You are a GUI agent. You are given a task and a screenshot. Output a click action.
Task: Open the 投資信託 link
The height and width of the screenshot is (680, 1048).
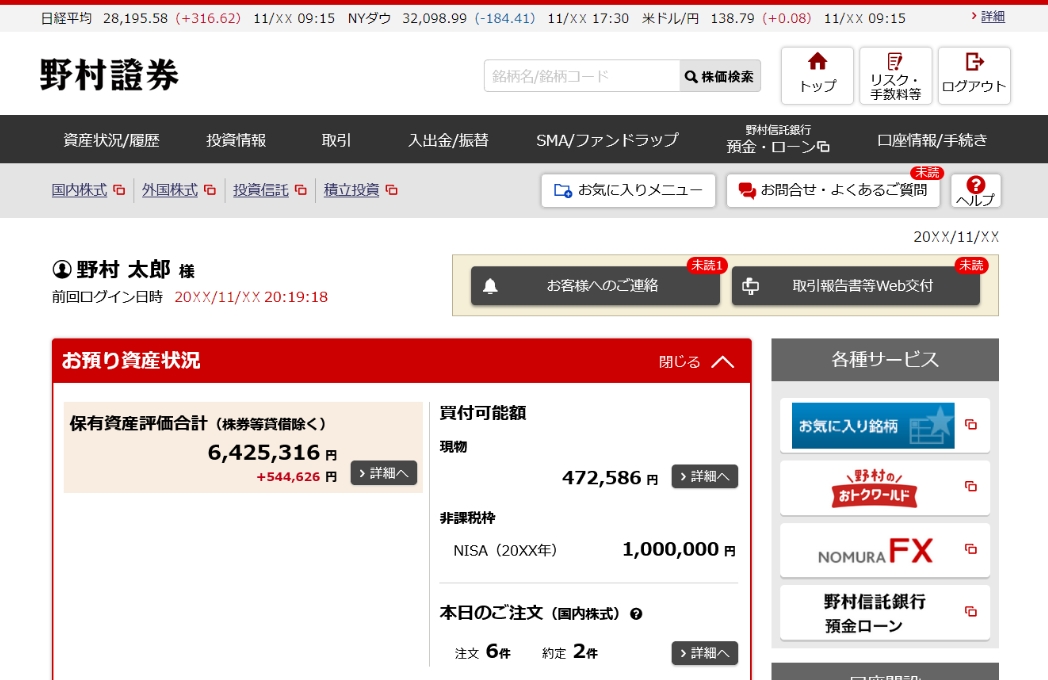coord(261,191)
